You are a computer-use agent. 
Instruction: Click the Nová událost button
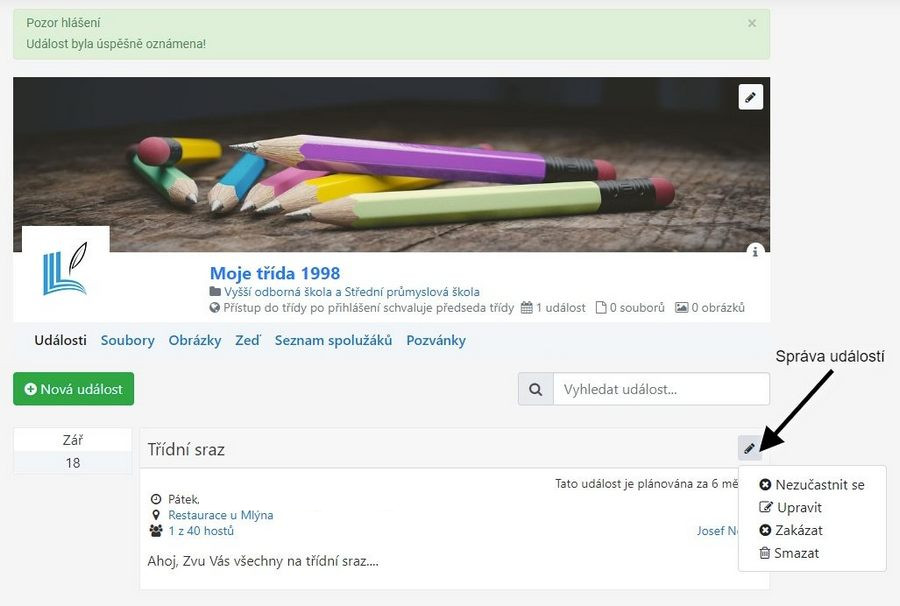pyautogui.click(x=73, y=389)
